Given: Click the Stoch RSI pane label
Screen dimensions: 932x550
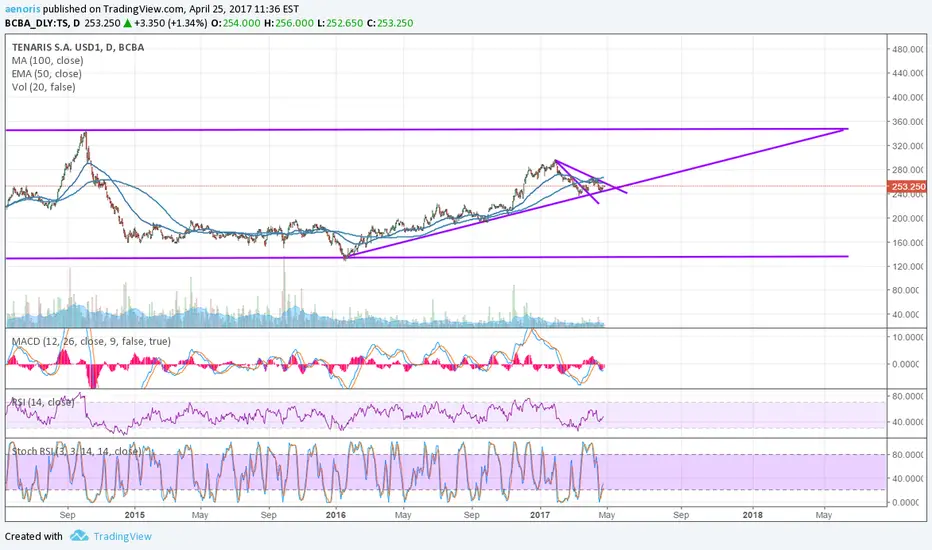Looking at the screenshot, I should (77, 451).
